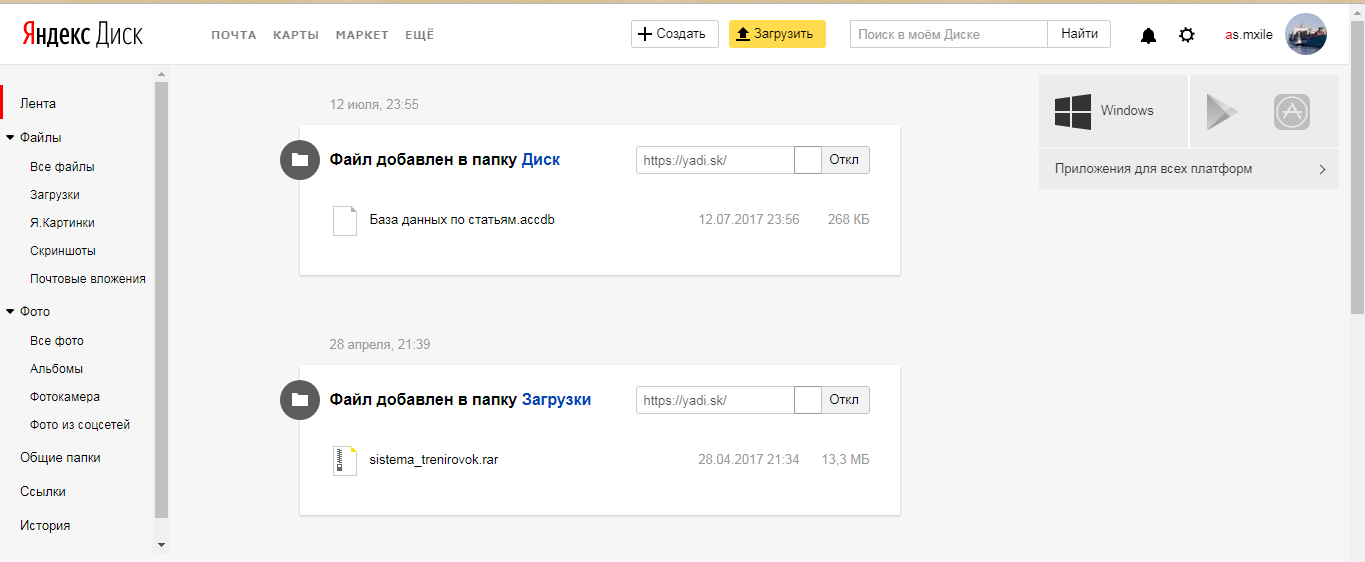Open the Google Play app icon
This screenshot has width=1365, height=562.
point(1222,111)
